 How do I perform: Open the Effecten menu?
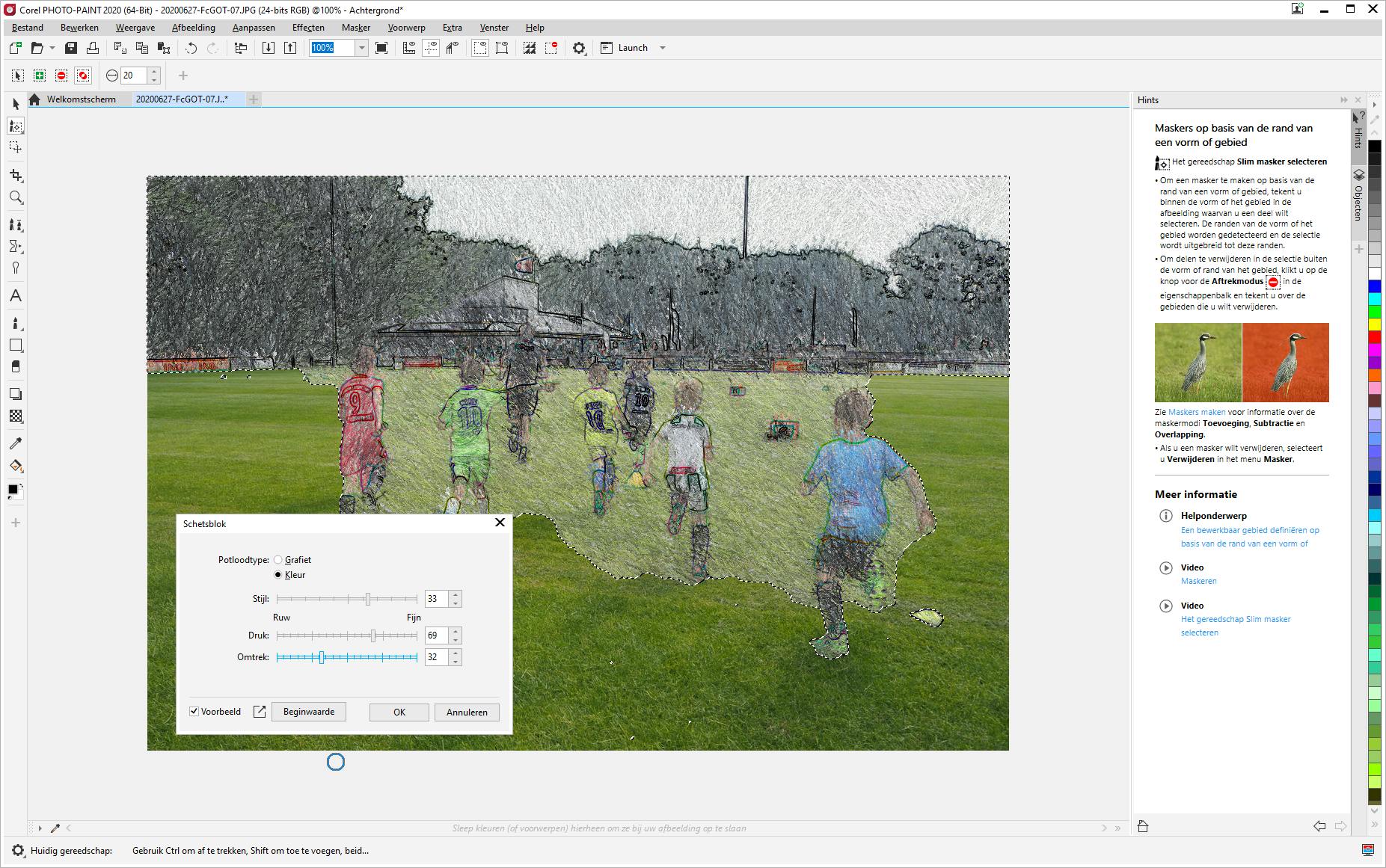click(308, 28)
